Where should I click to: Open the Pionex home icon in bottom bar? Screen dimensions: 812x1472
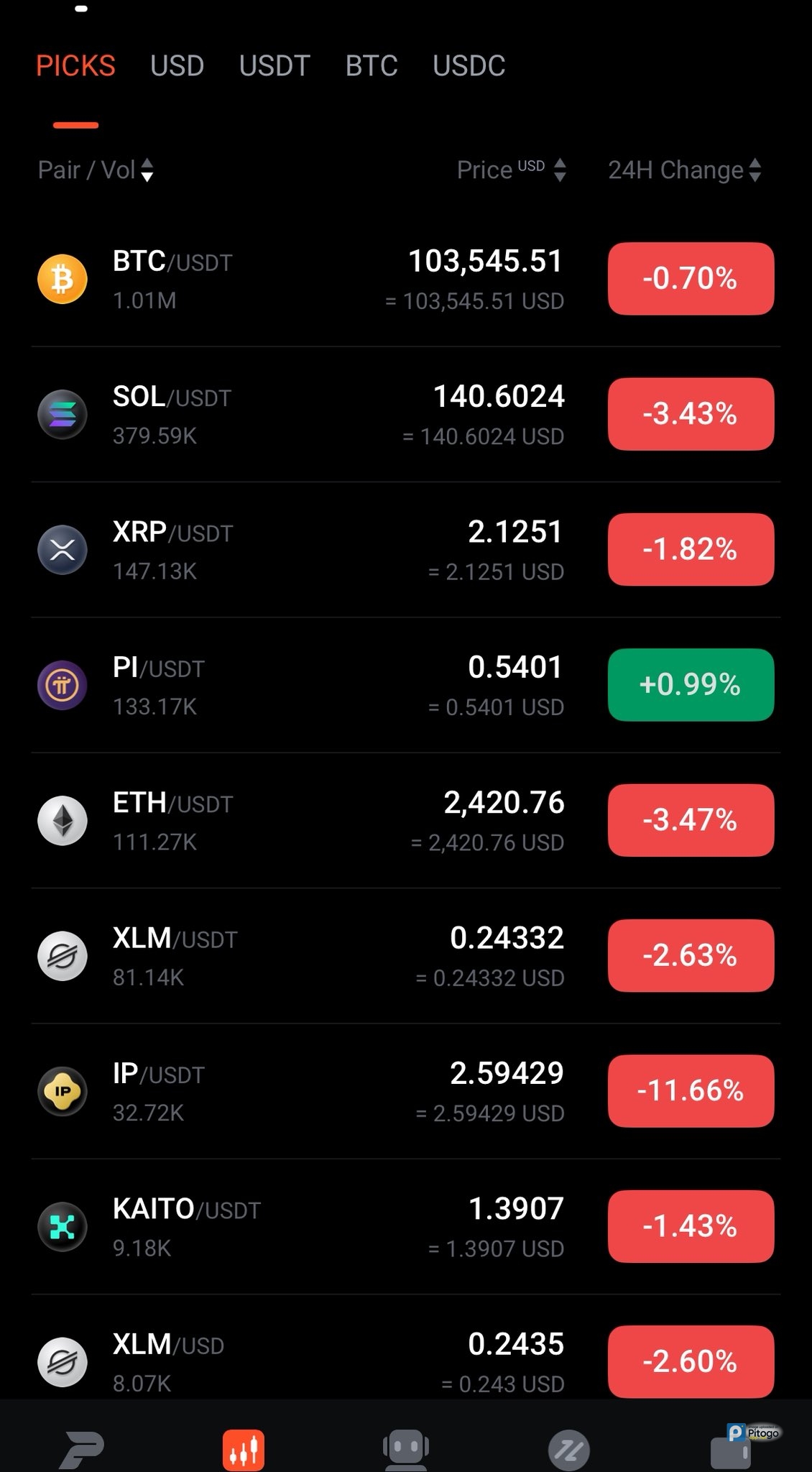pos(81,1449)
